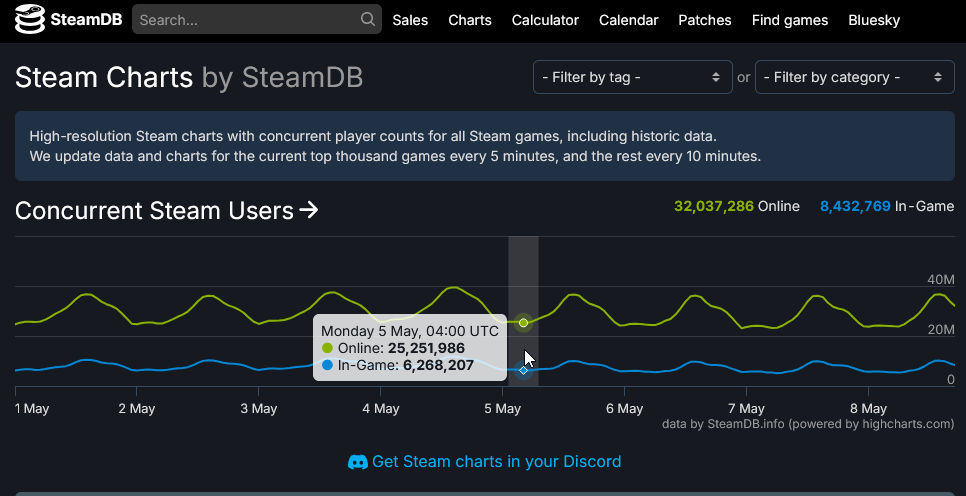
Task: Open the Filter by category dropdown
Action: (854, 77)
